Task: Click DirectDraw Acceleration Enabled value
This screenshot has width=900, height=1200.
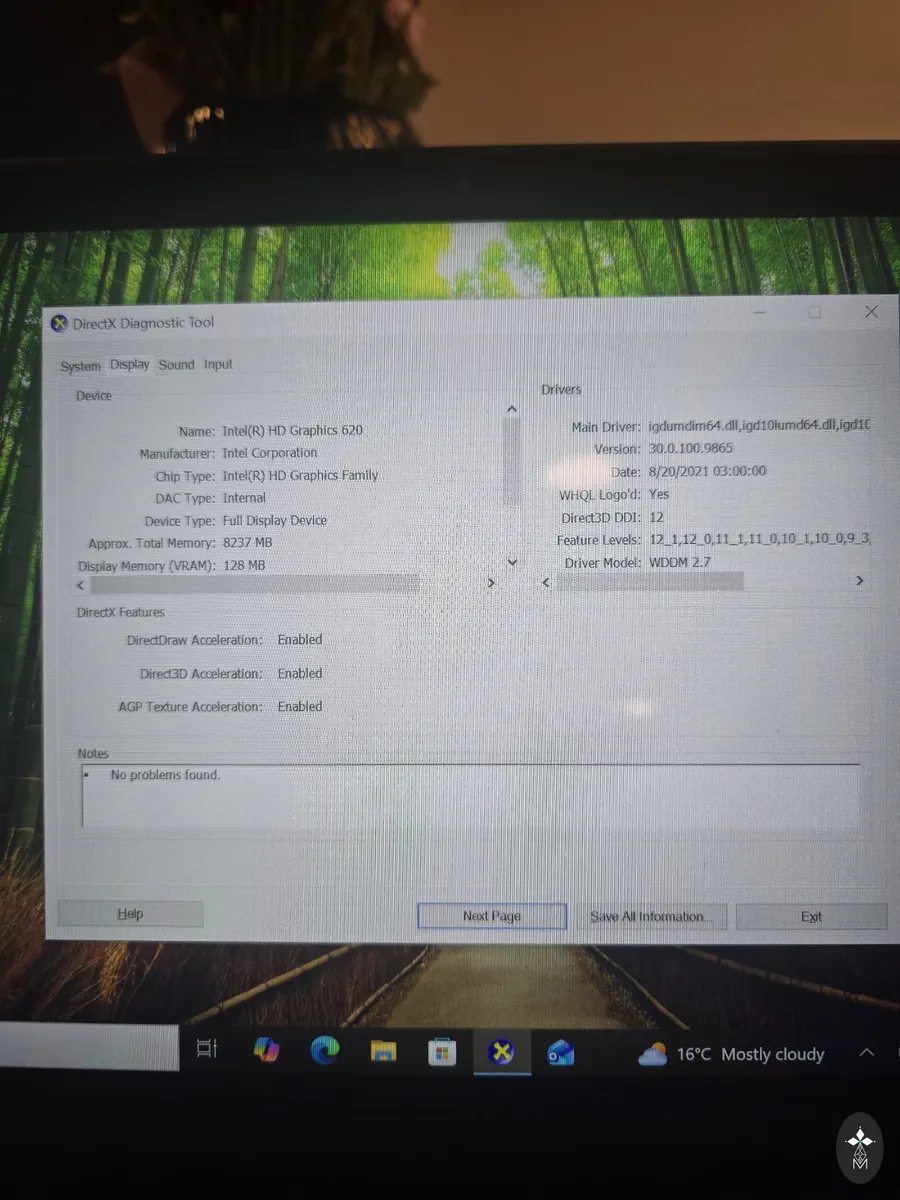Action: pos(300,639)
